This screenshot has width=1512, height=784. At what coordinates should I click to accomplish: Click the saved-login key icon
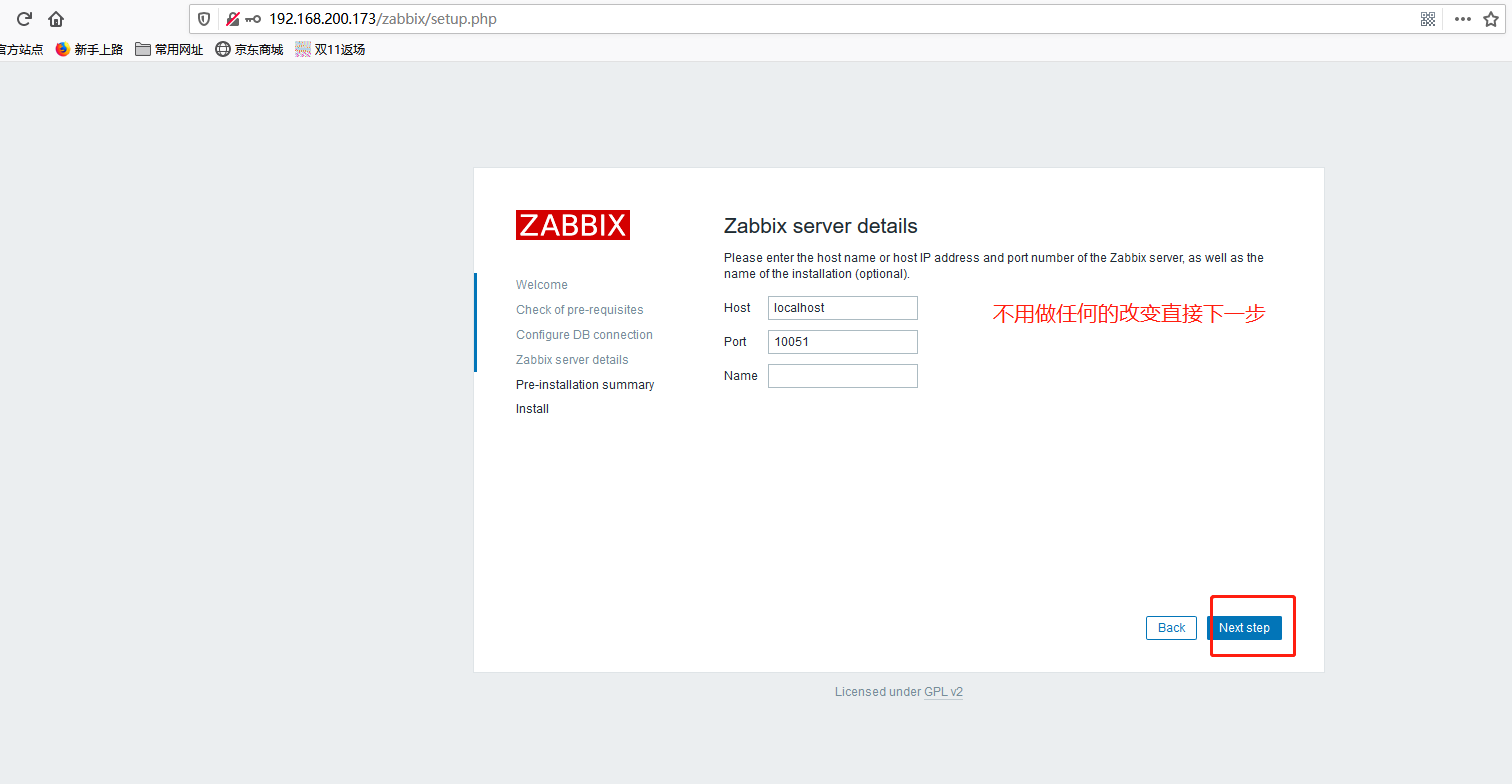[x=253, y=19]
